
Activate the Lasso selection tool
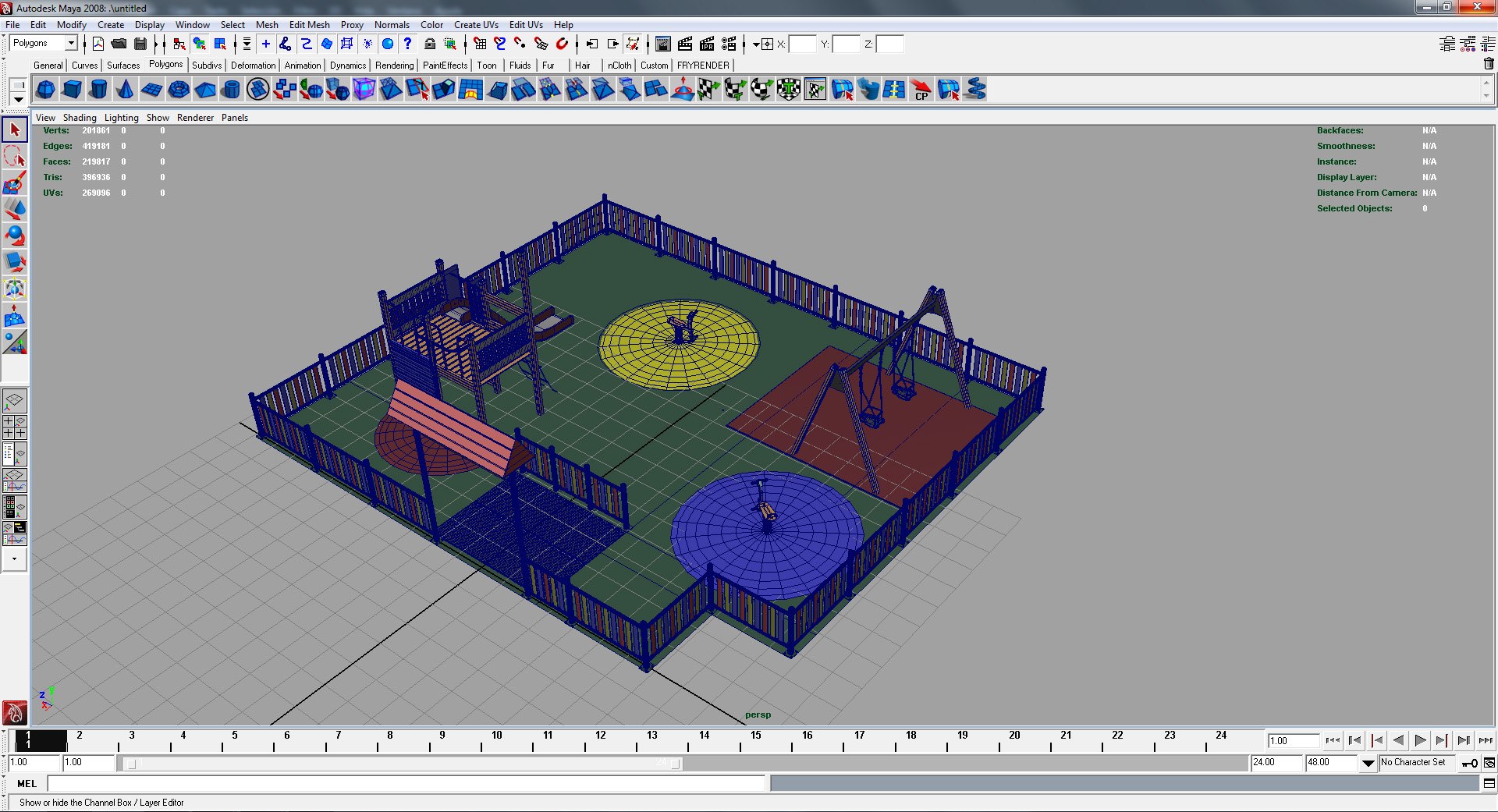15,156
